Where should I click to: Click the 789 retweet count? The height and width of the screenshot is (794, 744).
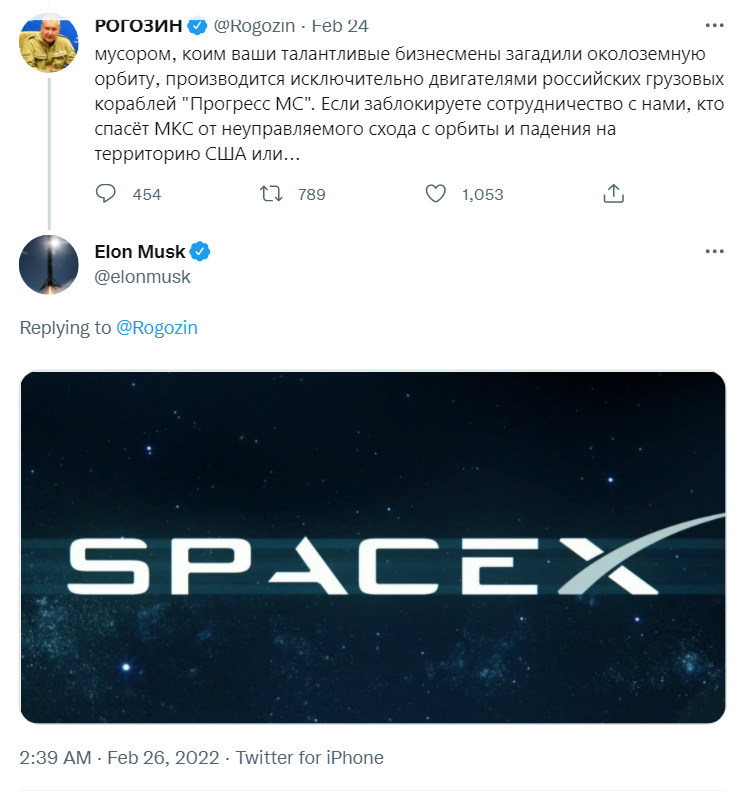312,194
